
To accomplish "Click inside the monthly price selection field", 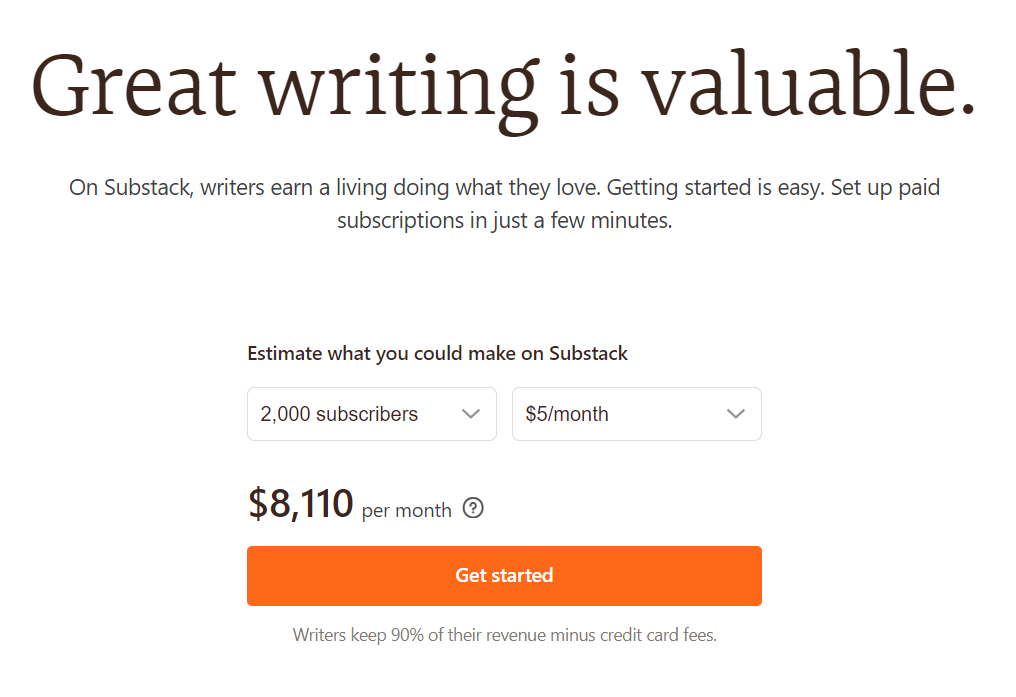I will point(600,413).
